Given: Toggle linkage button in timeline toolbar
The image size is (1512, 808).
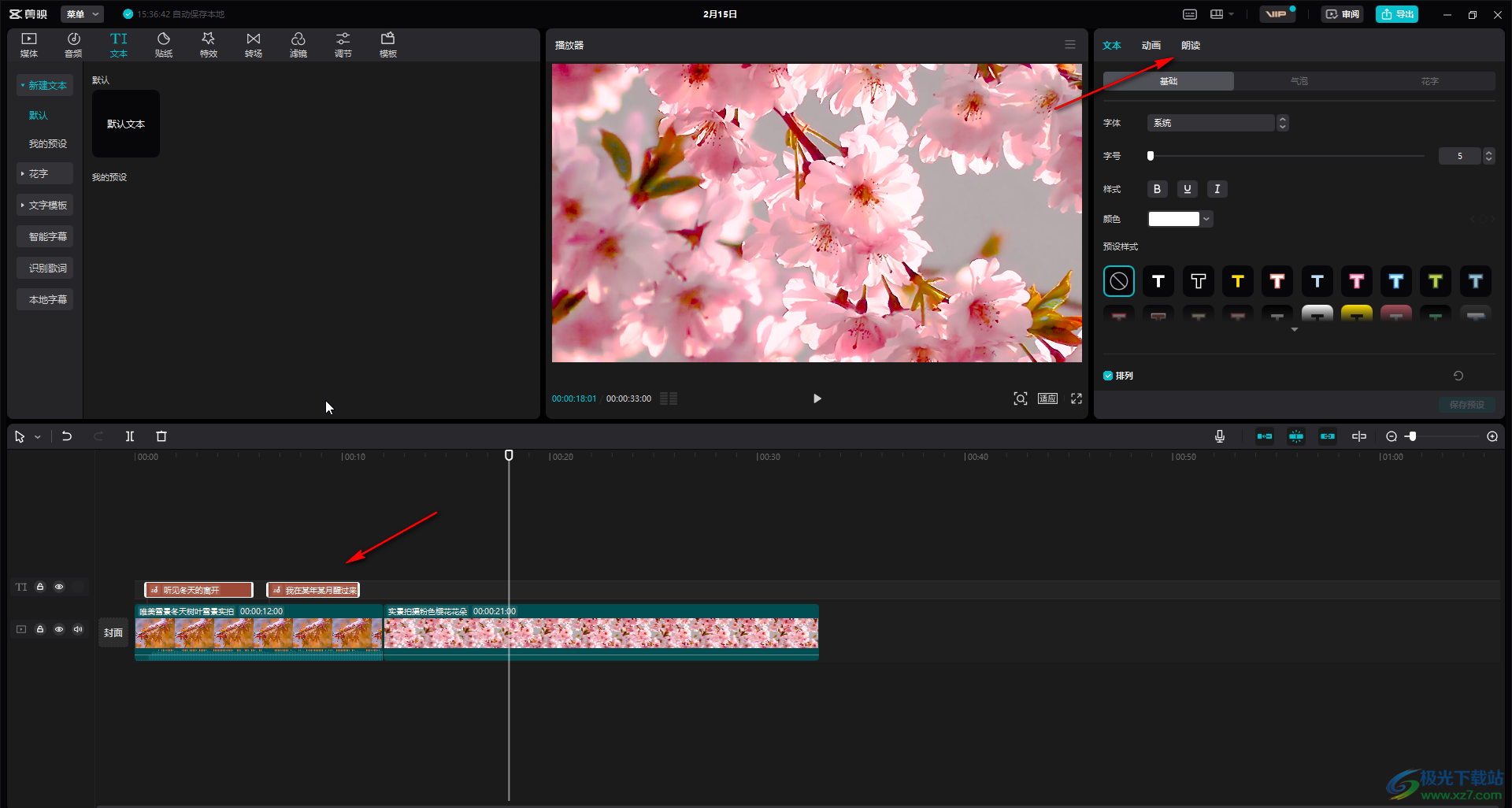Looking at the screenshot, I should pyautogui.click(x=1328, y=436).
